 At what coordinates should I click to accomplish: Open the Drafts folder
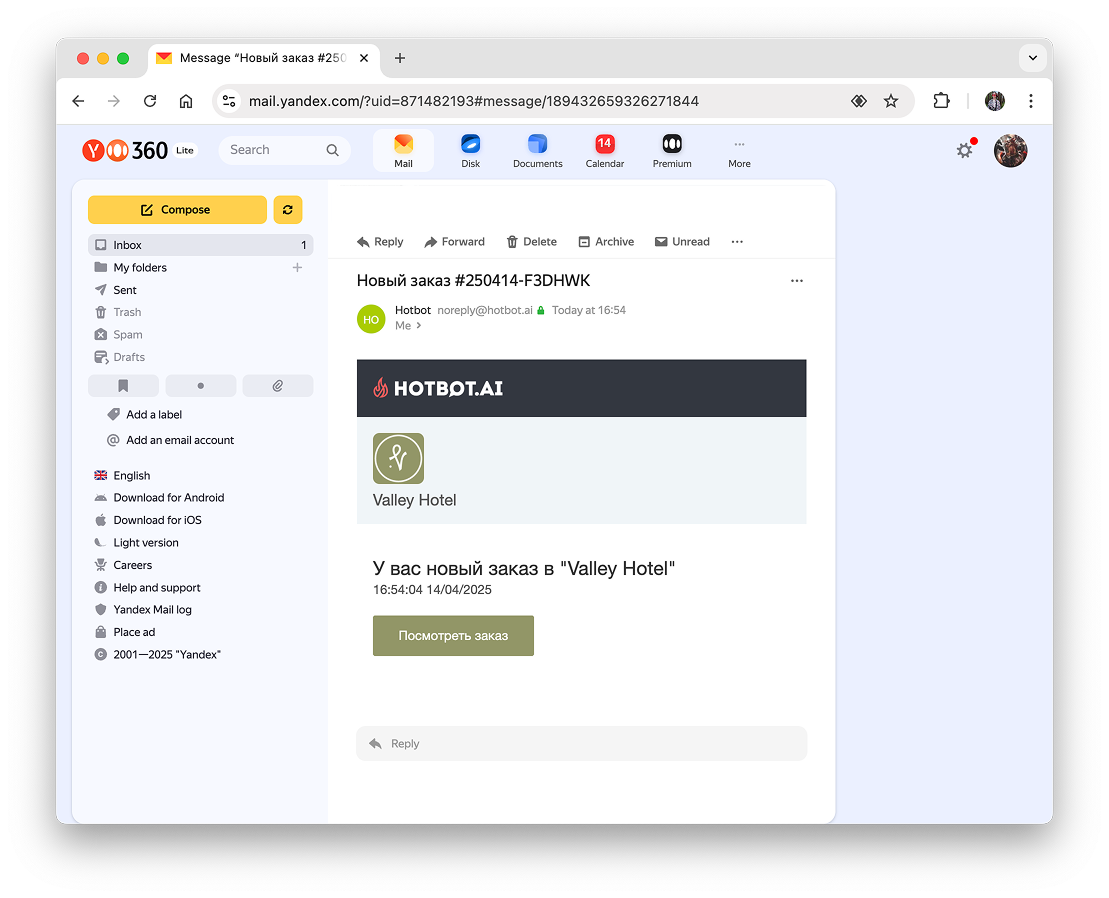click(x=129, y=357)
